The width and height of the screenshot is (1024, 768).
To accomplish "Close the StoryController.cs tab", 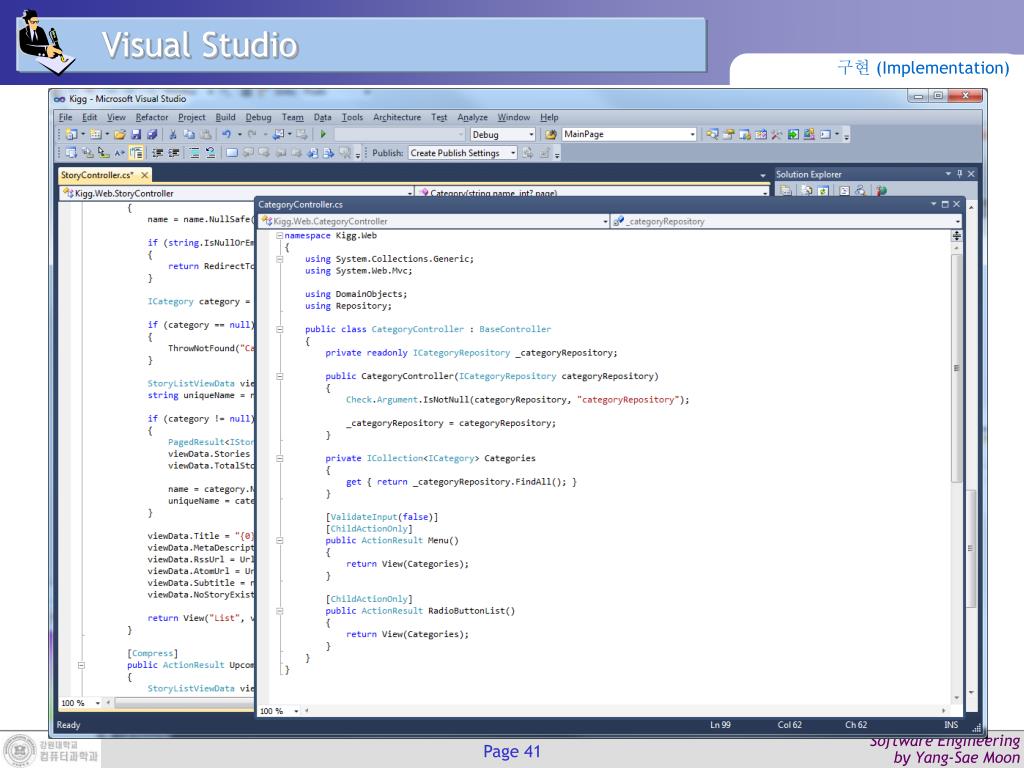I will click(x=144, y=175).
